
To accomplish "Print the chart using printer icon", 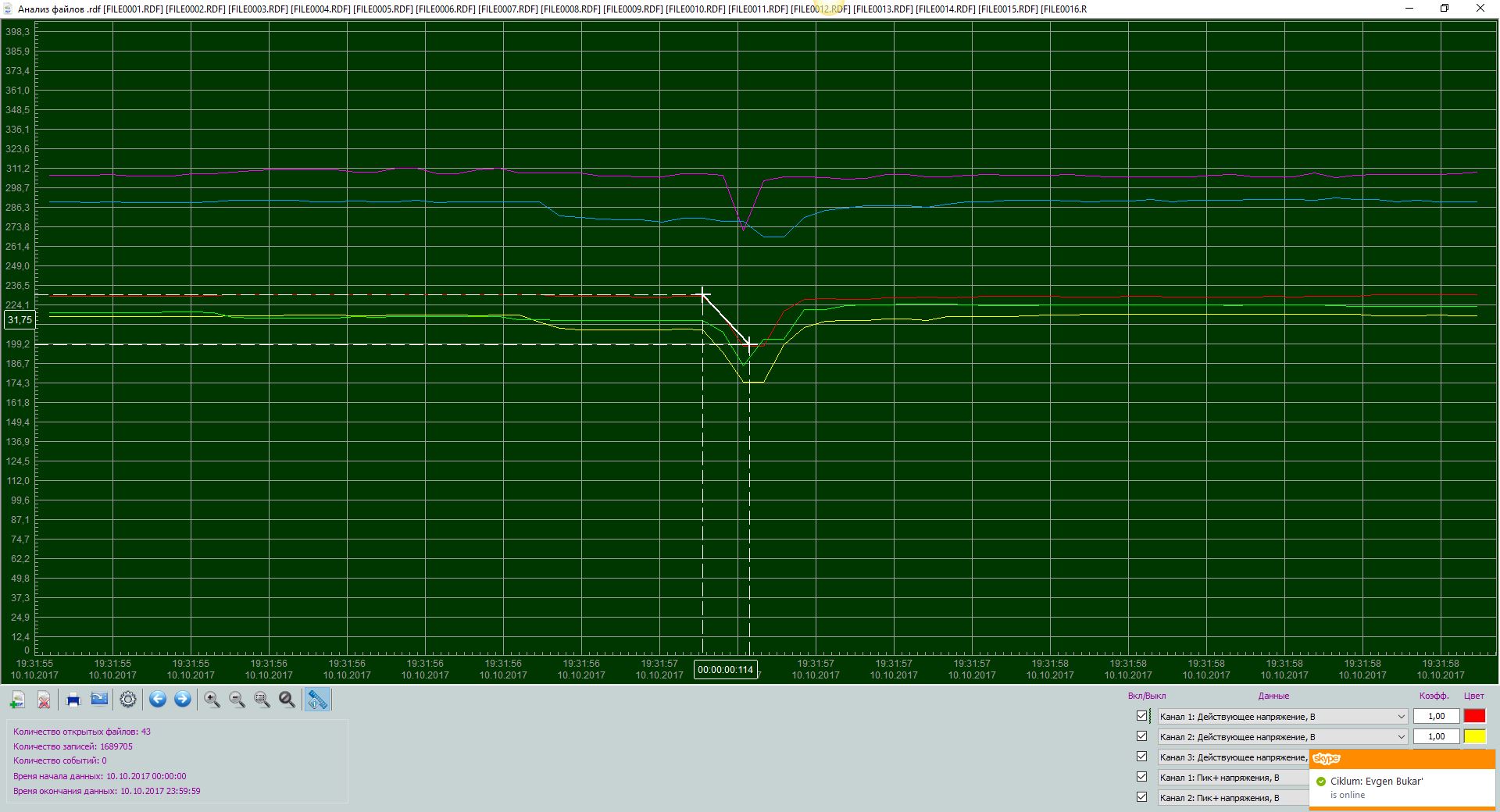I will point(73,700).
